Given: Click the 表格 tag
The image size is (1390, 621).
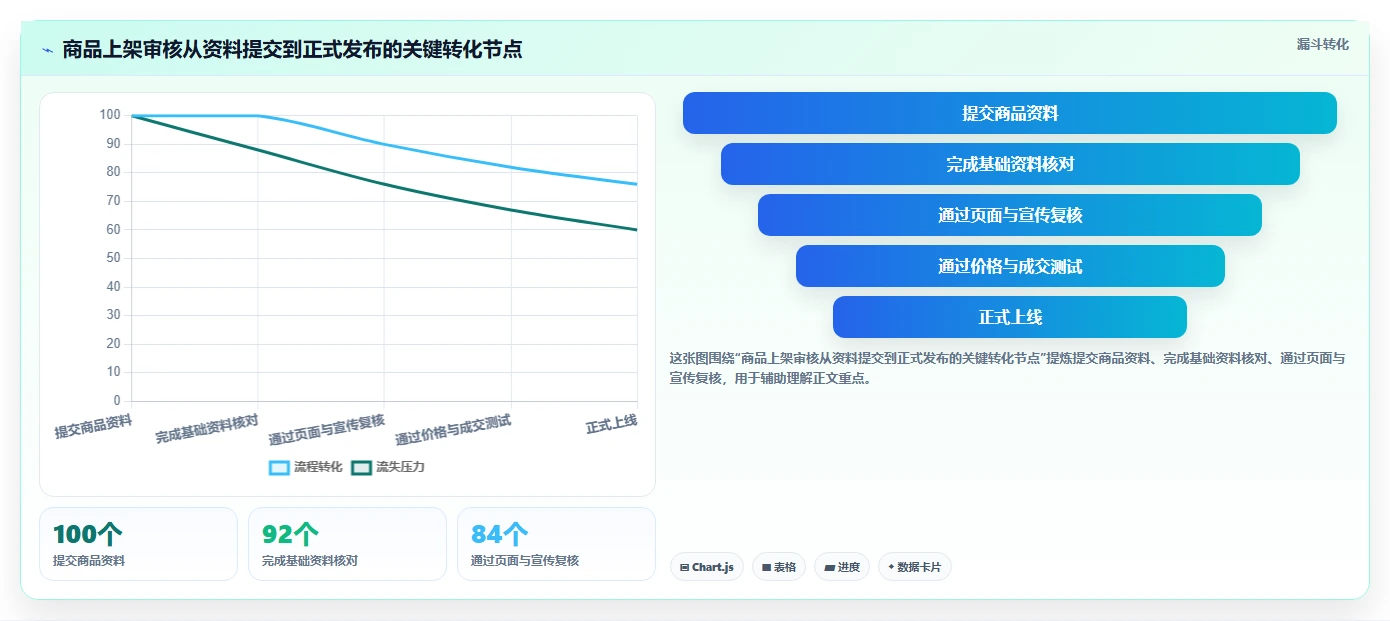Looking at the screenshot, I should tap(779, 567).
